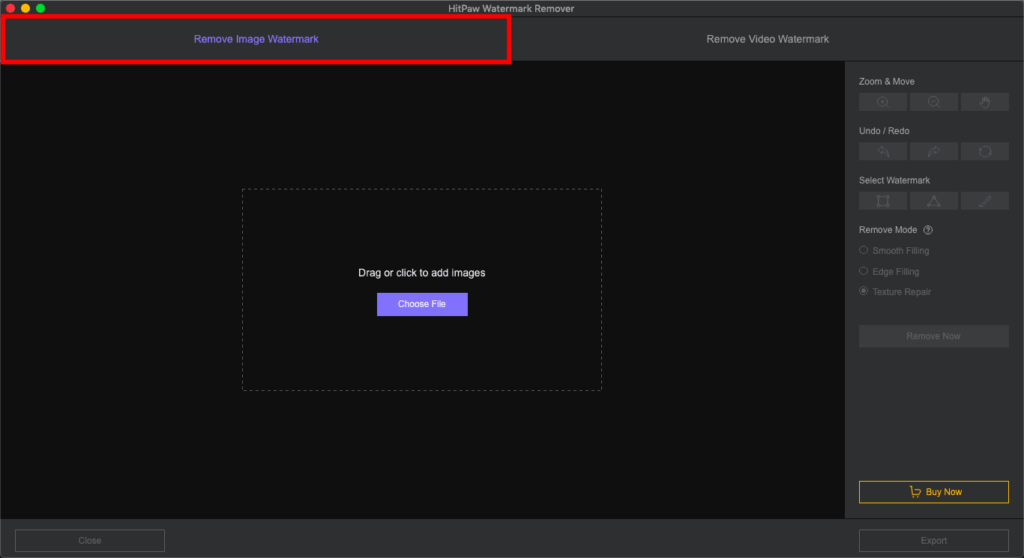This screenshot has height=558, width=1024.
Task: Click the yellow minimize window dot
Action: coord(25,8)
